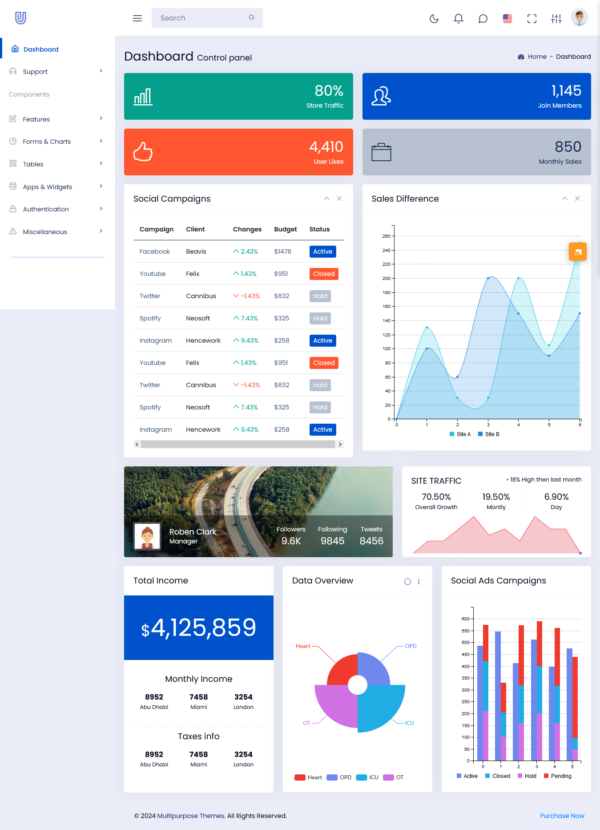Click the Store Traffic bar chart icon
Image resolution: width=600 pixels, height=830 pixels.
[x=143, y=97]
